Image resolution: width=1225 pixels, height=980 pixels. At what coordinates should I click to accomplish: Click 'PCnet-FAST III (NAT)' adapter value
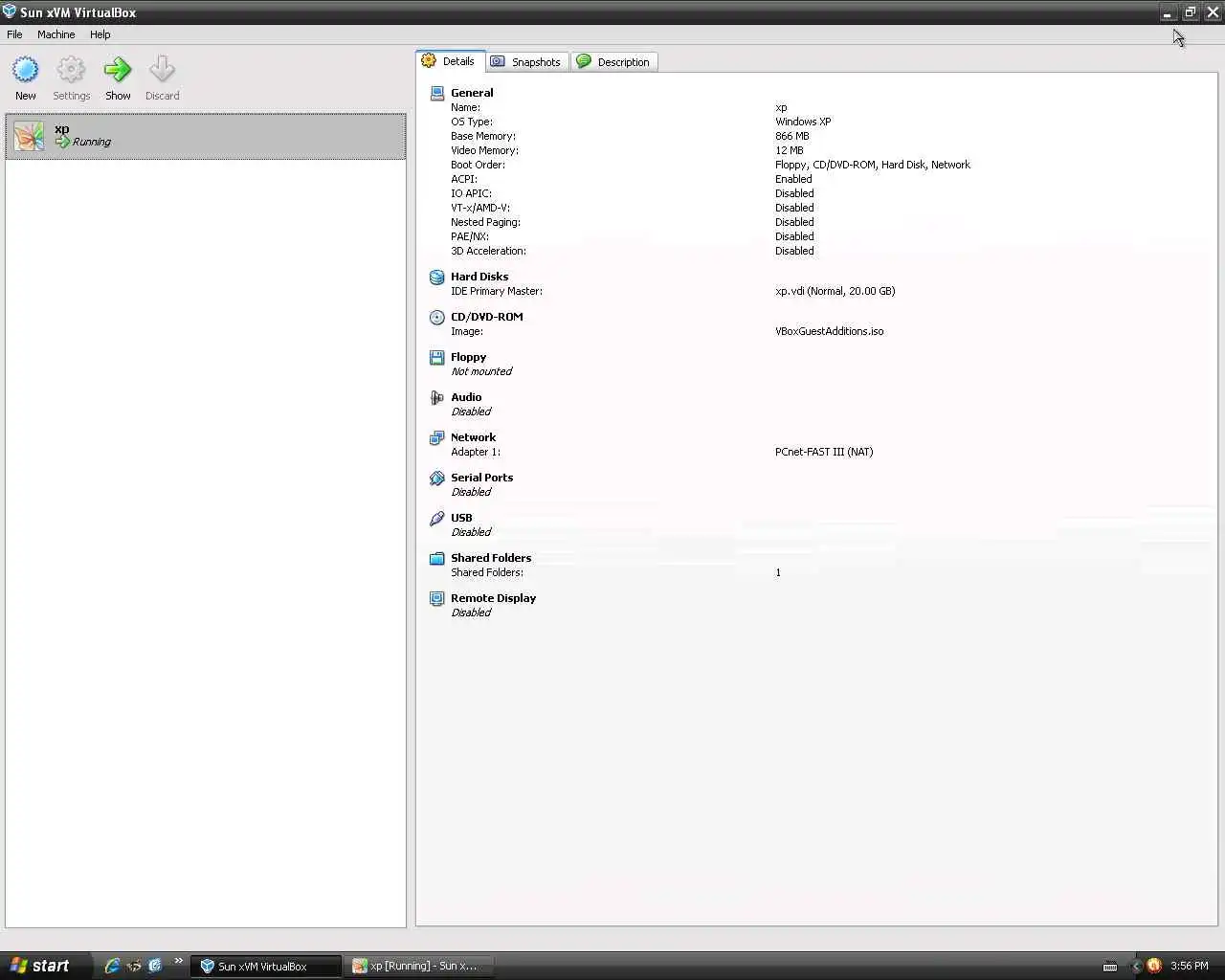[824, 452]
